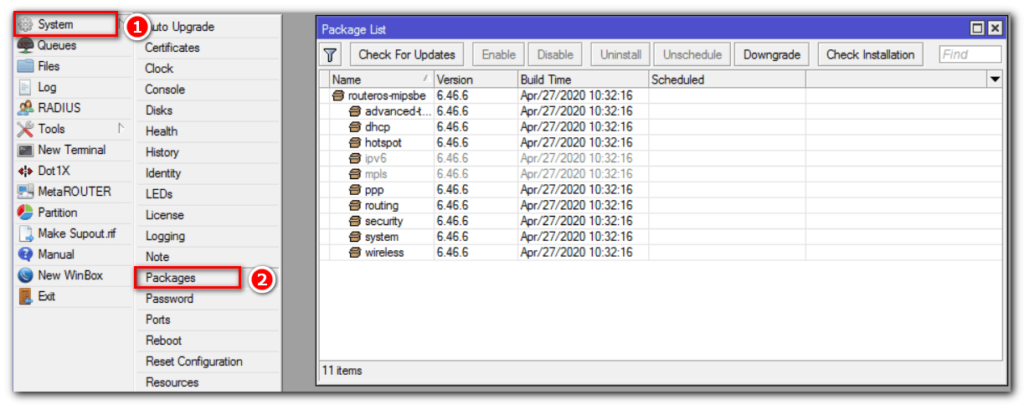Click the mpls package icon

tap(355, 174)
